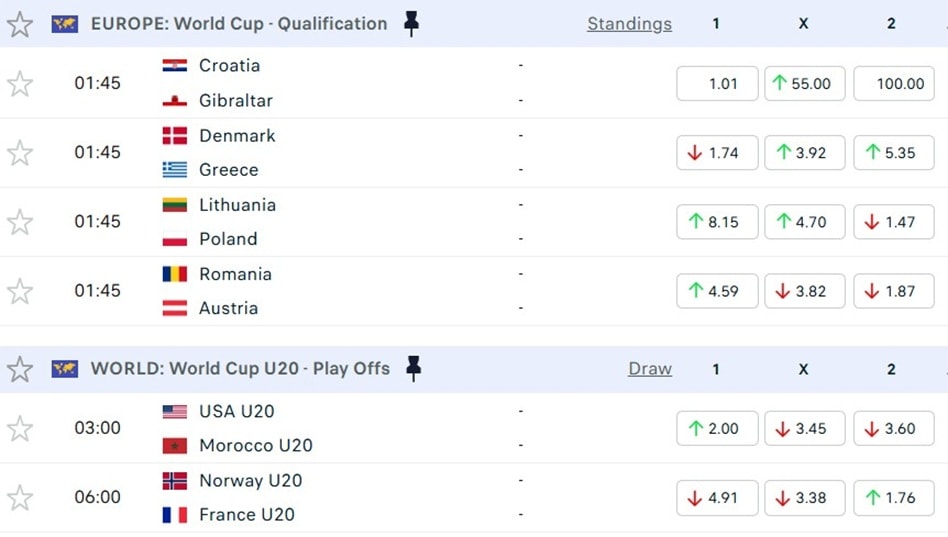
Task: Open the Draw link for U20 Play Offs
Action: (x=650, y=369)
